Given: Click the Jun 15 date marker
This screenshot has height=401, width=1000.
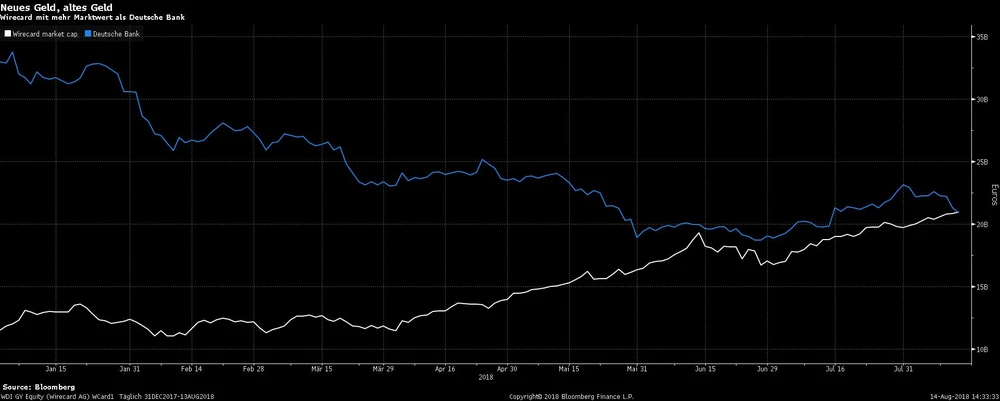Looking at the screenshot, I should (x=705, y=369).
